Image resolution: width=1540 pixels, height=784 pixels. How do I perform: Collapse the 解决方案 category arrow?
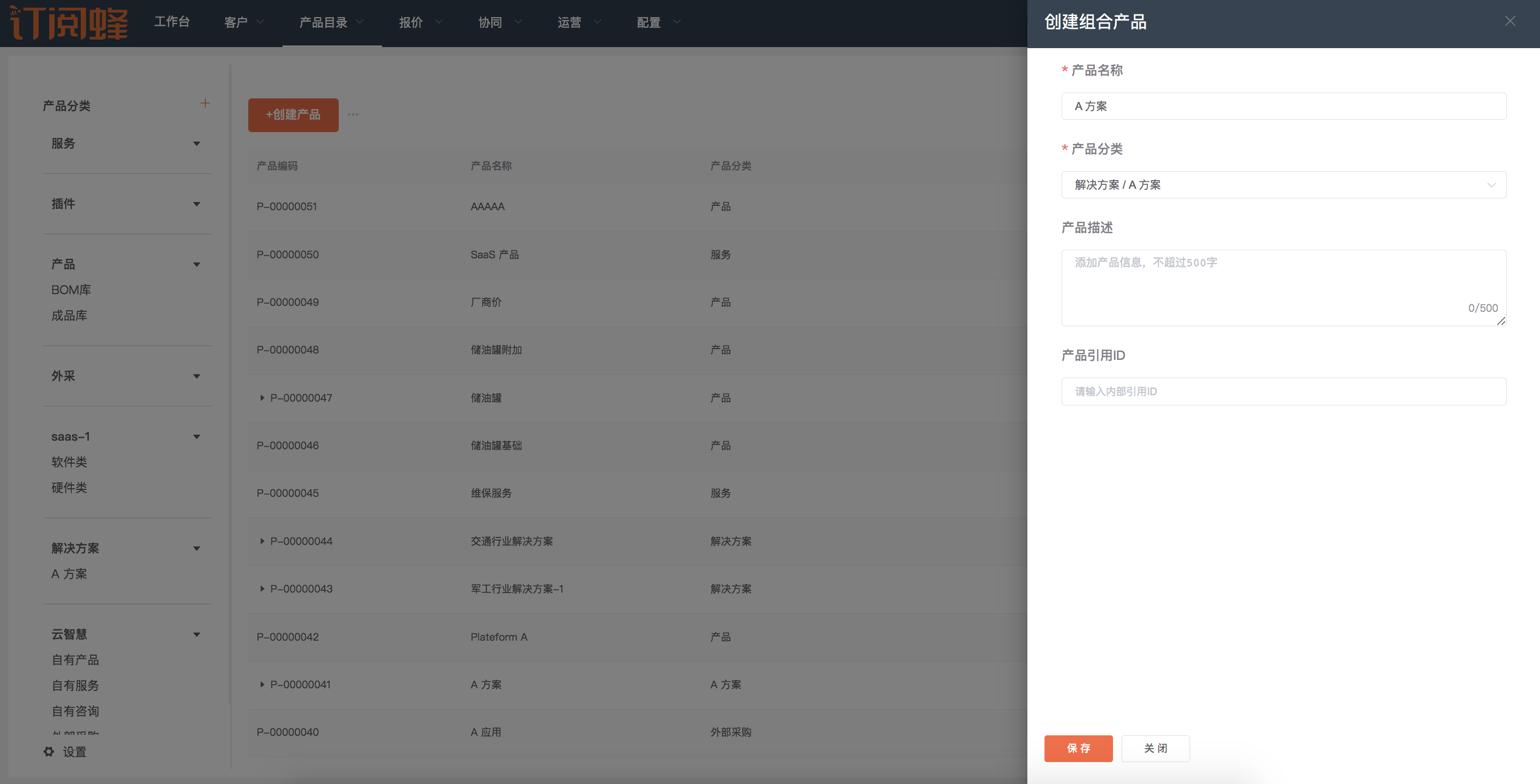tap(197, 549)
